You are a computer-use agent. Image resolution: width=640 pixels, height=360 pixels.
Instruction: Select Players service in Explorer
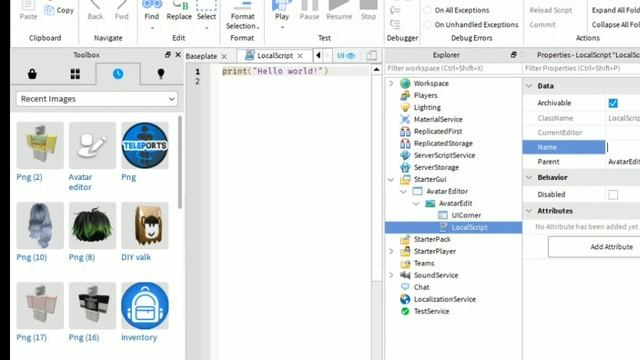point(425,95)
